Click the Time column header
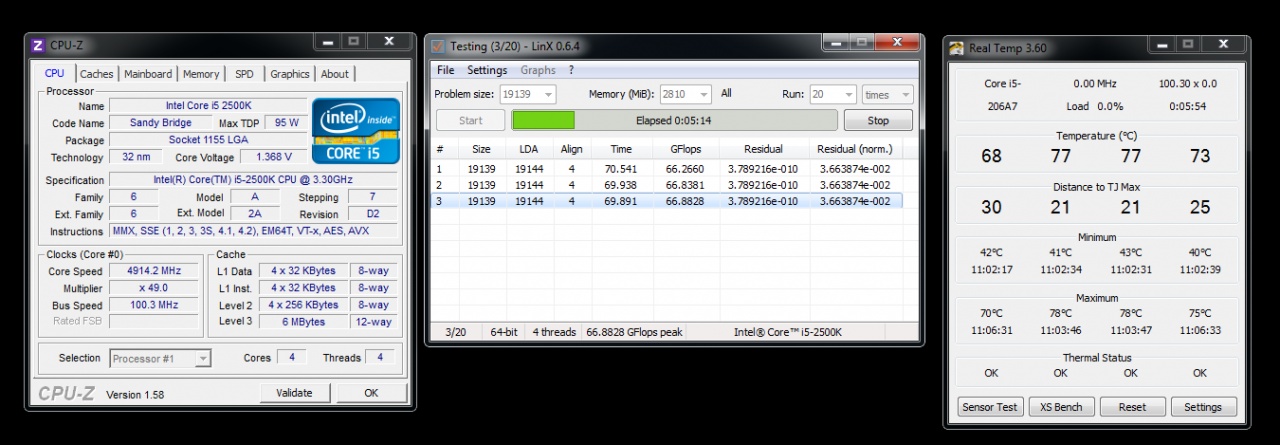1280x445 pixels. click(x=621, y=149)
